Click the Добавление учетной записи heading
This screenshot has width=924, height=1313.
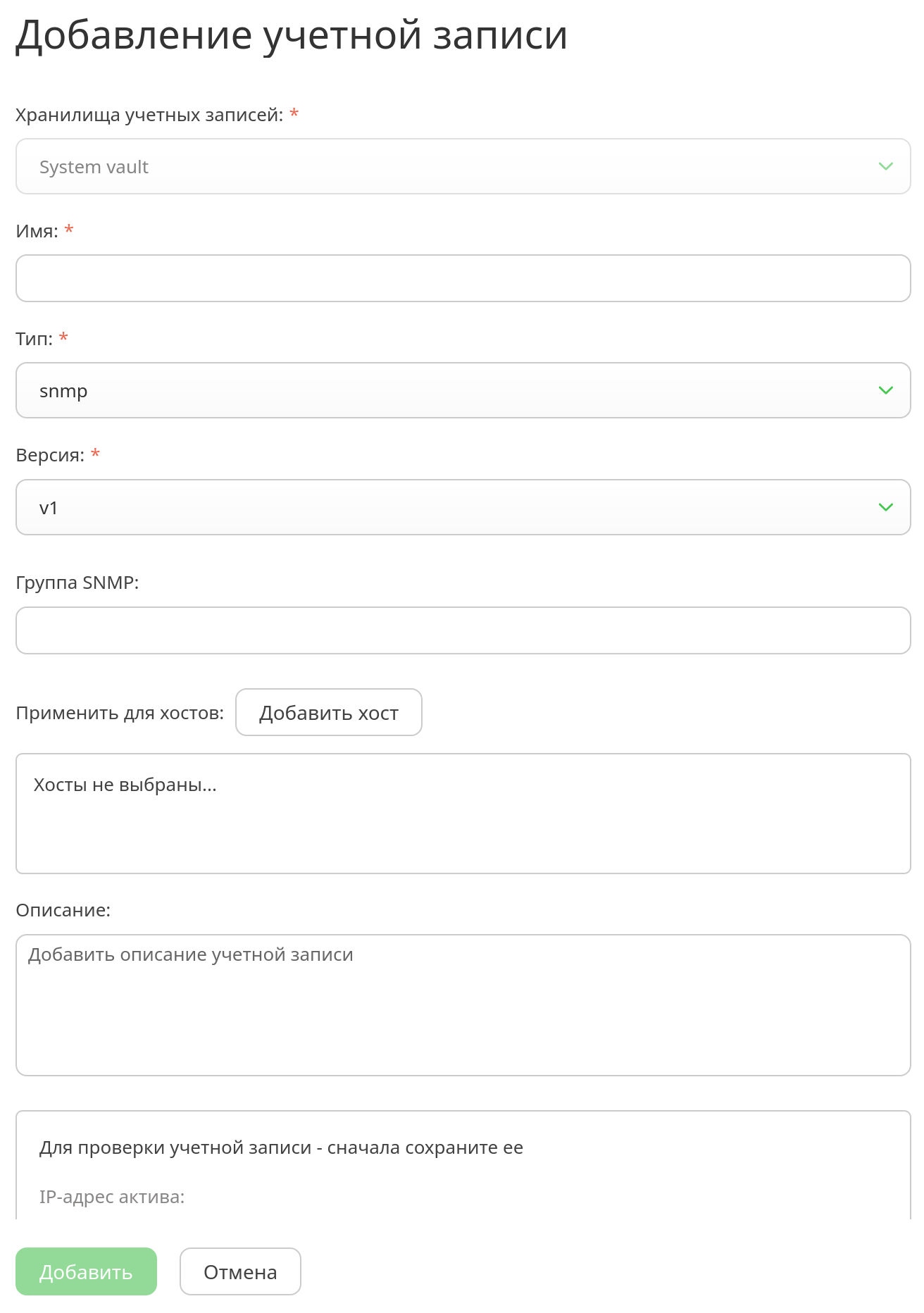coord(292,35)
